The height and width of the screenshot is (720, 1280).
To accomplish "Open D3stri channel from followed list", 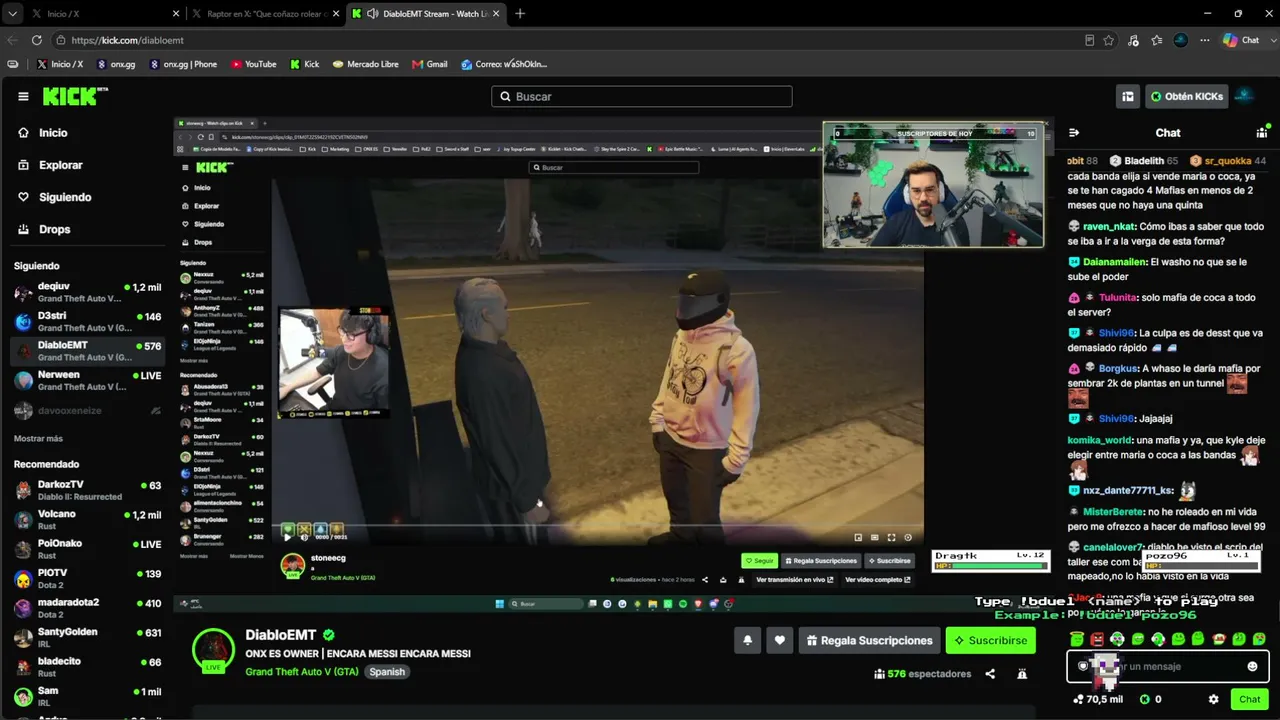I will click(x=88, y=322).
